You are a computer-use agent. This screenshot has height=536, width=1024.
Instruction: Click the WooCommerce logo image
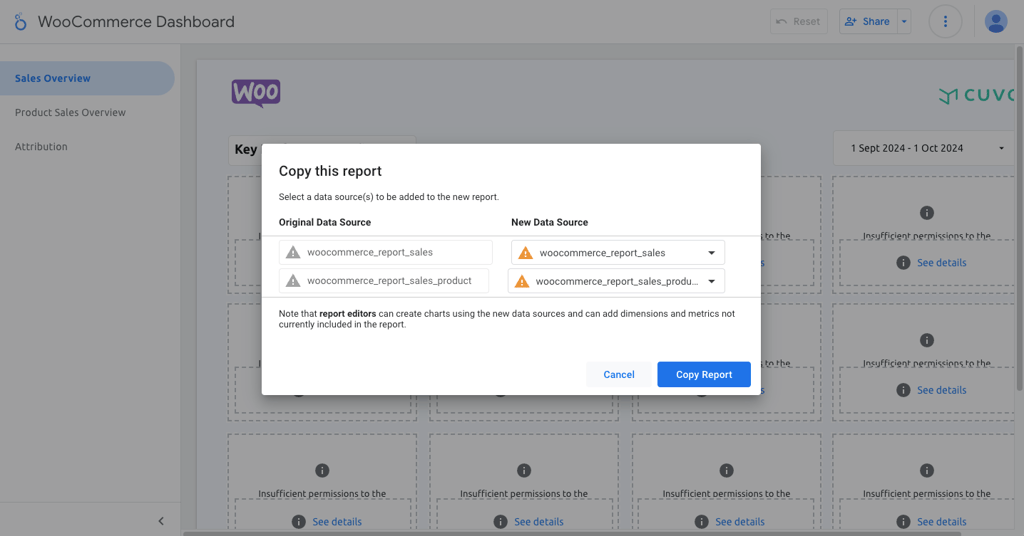pyautogui.click(x=256, y=93)
